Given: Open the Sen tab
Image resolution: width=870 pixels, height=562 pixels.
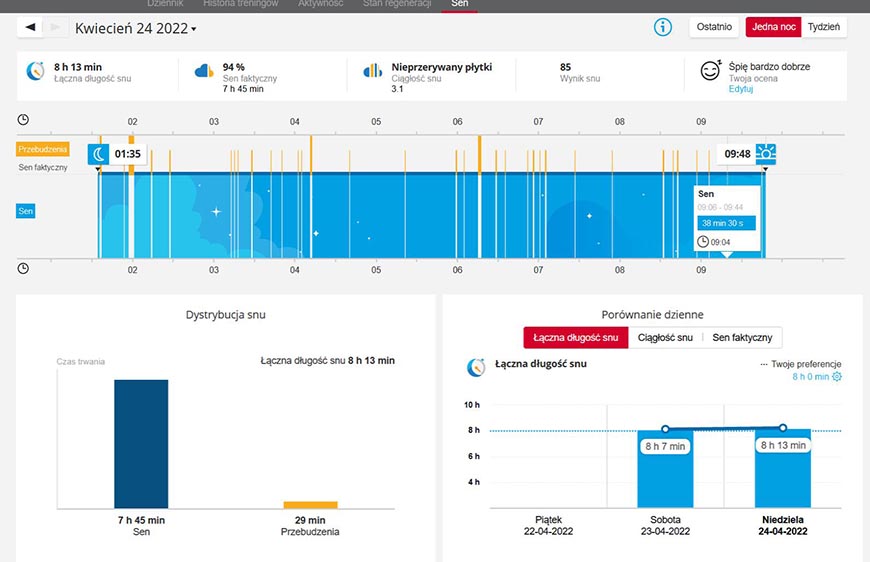Looking at the screenshot, I should click(459, 4).
